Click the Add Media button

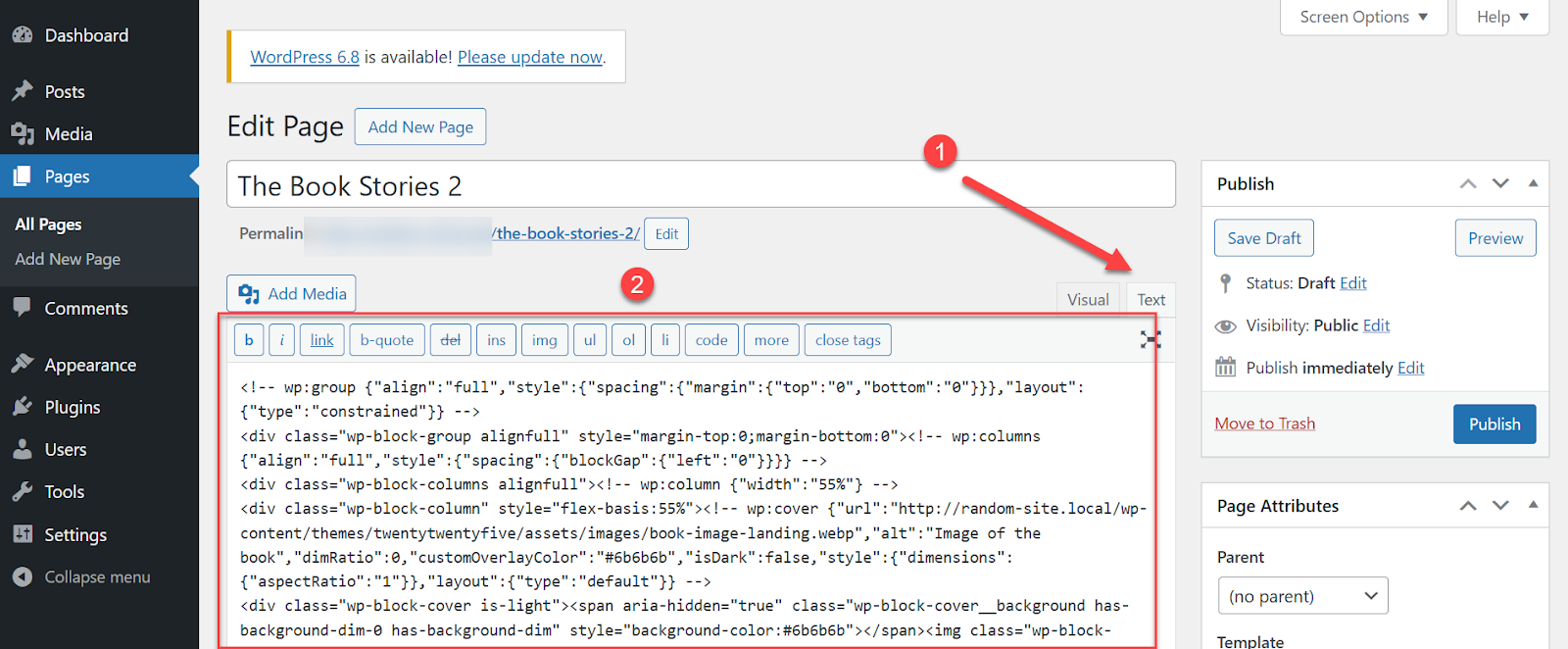click(292, 293)
